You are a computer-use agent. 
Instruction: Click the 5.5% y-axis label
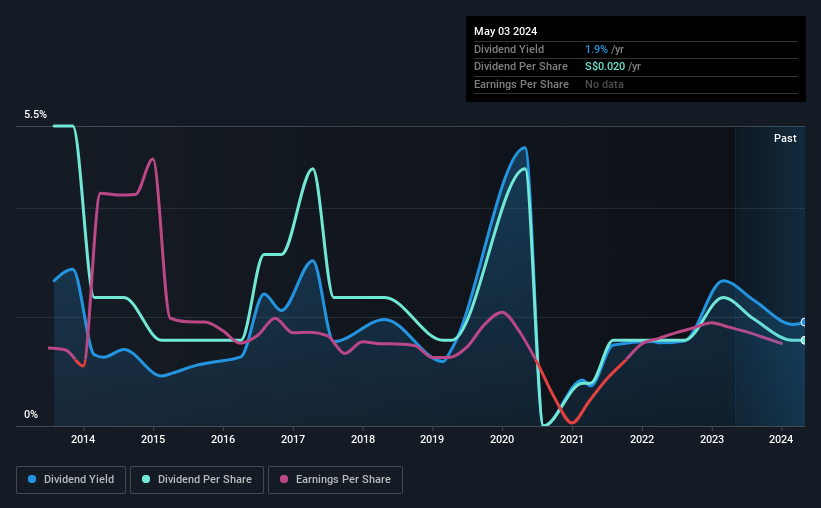pyautogui.click(x=35, y=115)
